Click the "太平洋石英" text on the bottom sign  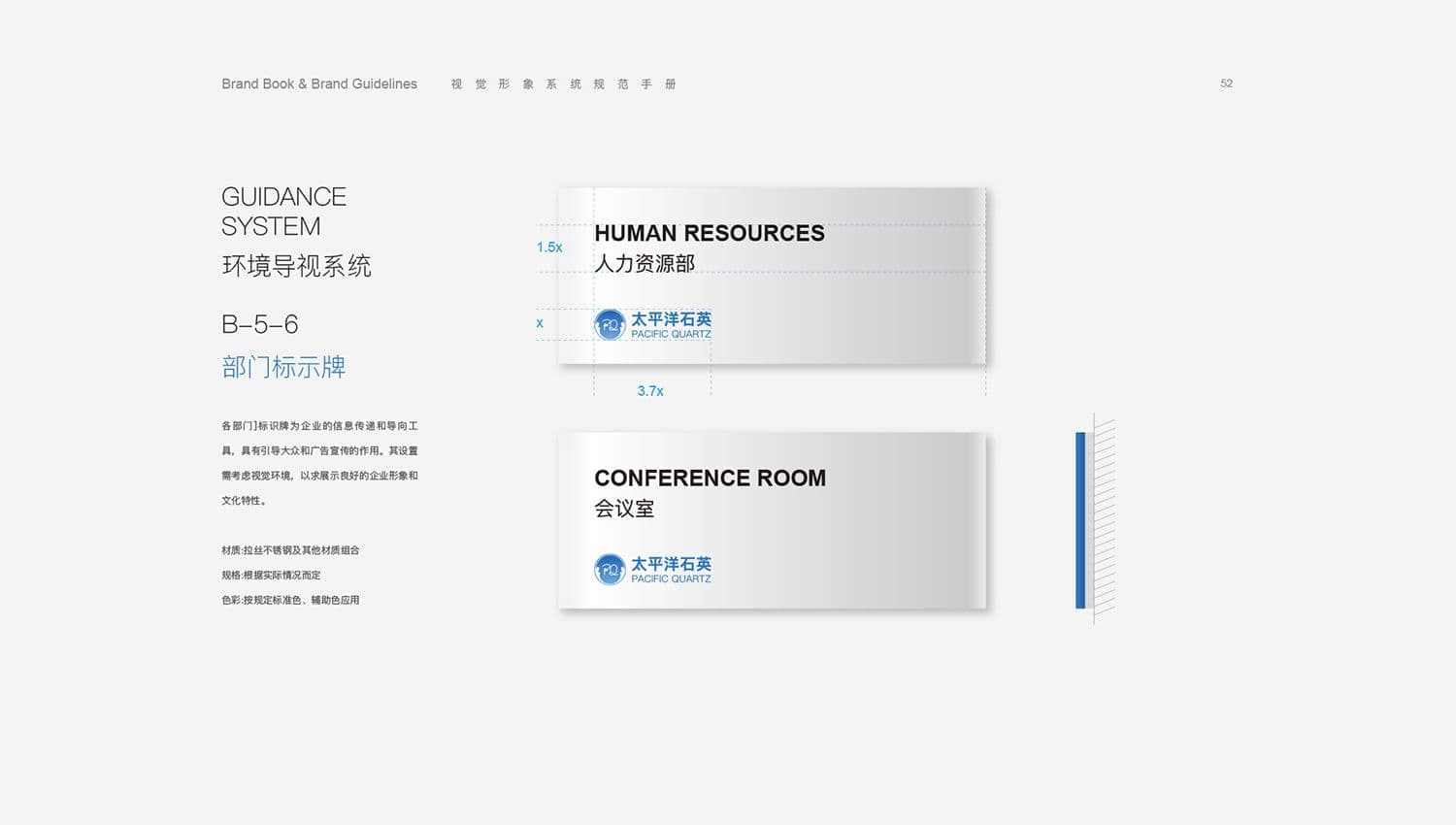pyautogui.click(x=671, y=563)
